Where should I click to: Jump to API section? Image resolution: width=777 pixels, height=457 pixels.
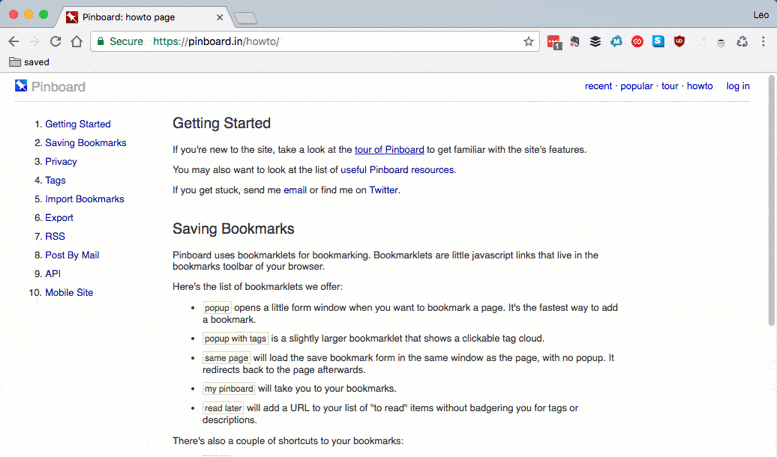53,274
